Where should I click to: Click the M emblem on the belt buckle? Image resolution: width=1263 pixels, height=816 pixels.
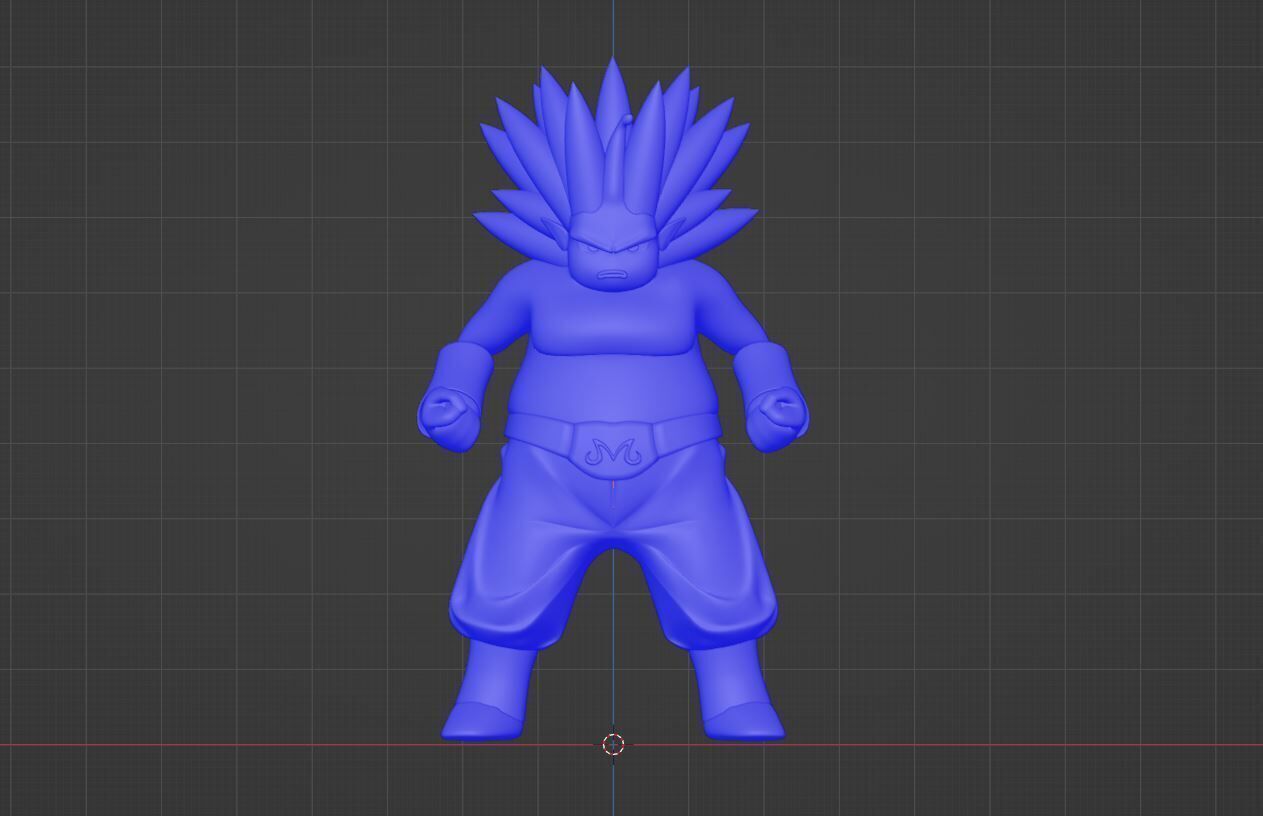tap(612, 452)
